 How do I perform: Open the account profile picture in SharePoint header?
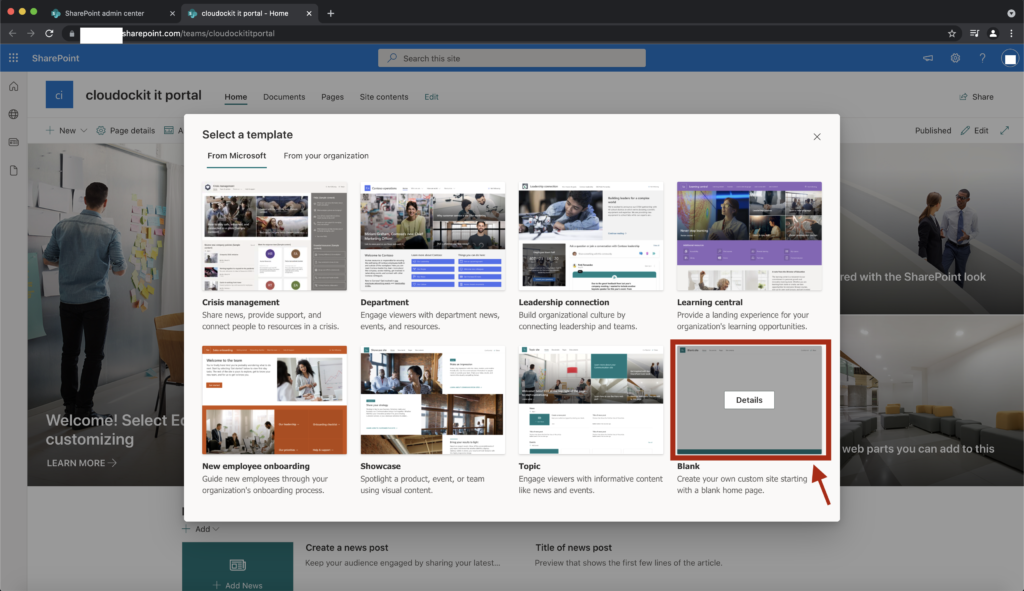[1010, 59]
